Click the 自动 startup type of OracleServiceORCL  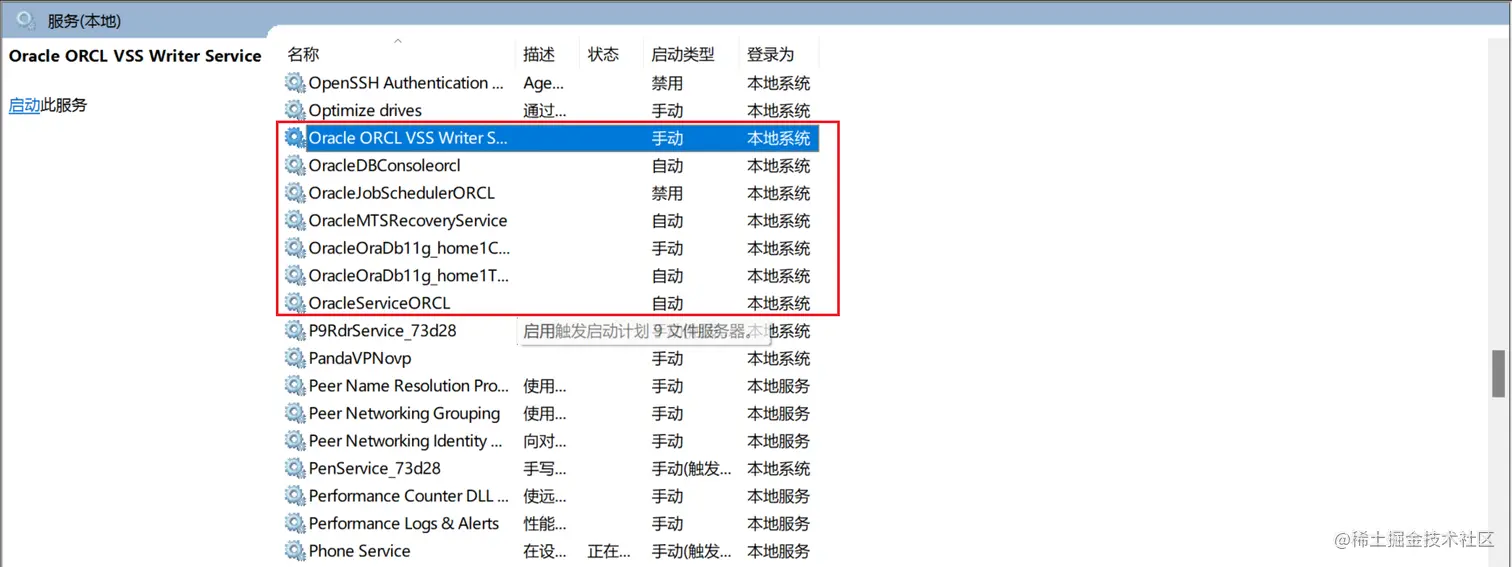(x=667, y=303)
